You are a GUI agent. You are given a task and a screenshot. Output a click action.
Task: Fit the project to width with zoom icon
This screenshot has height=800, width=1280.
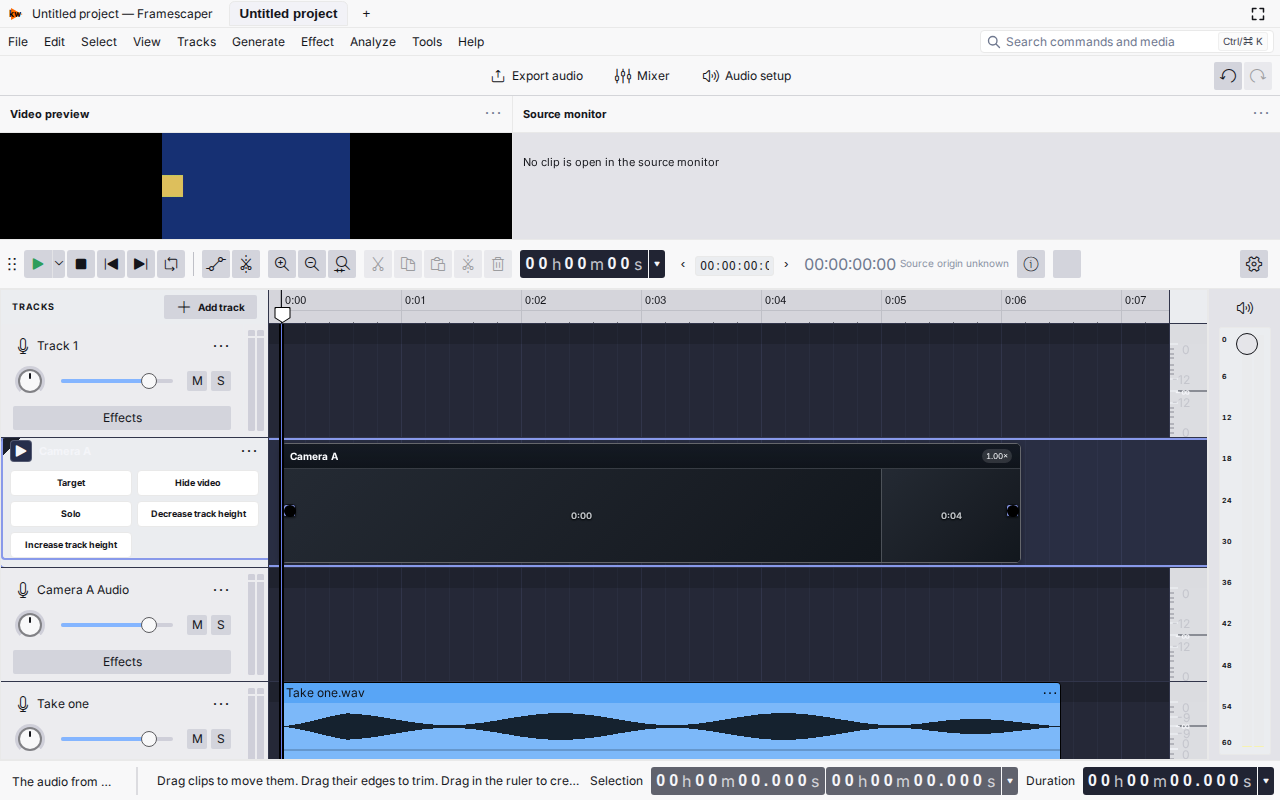tap(342, 264)
